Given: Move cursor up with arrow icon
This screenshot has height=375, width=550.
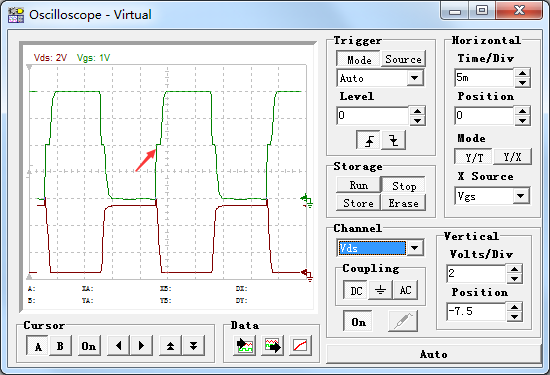Looking at the screenshot, I should pyautogui.click(x=170, y=346).
